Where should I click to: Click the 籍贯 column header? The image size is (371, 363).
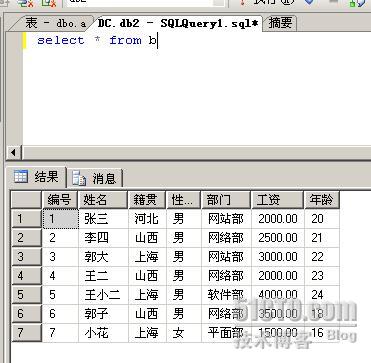pyautogui.click(x=147, y=200)
